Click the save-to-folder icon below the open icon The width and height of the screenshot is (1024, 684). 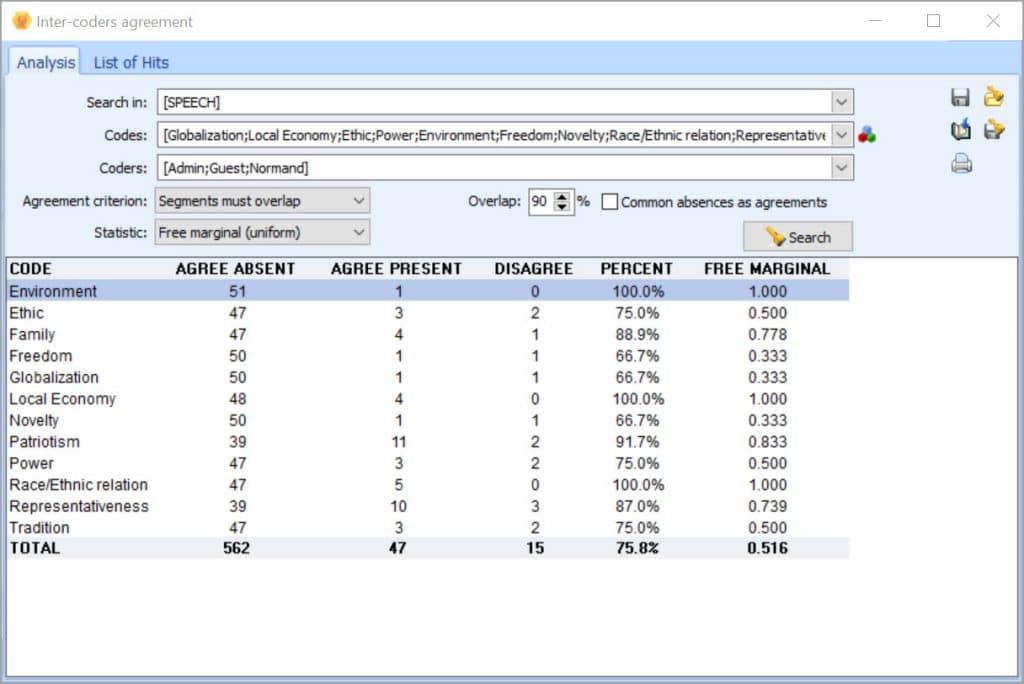tap(993, 130)
